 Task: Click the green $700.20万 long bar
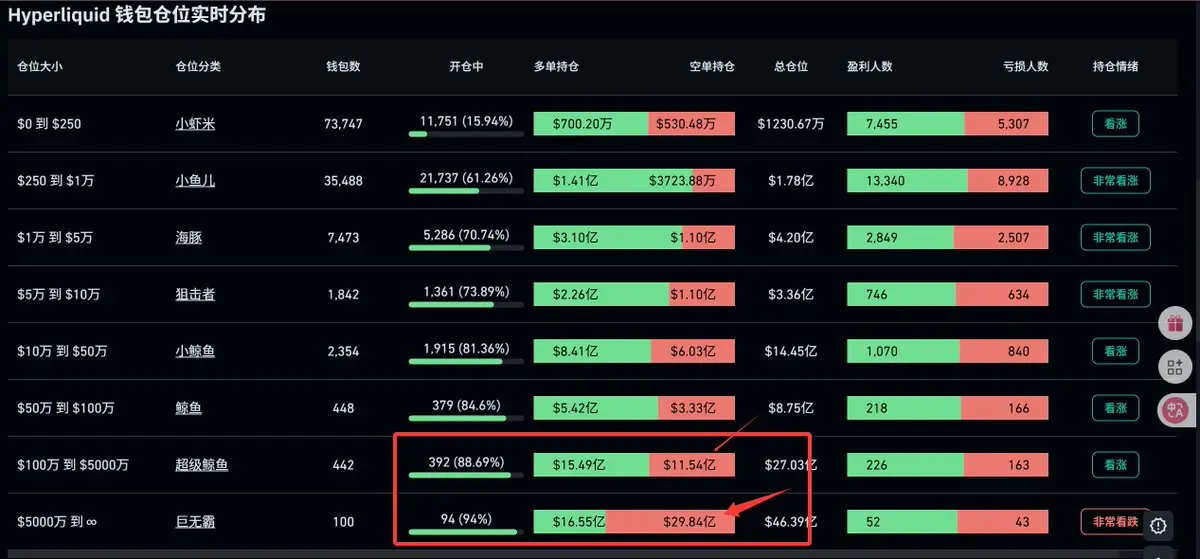(x=591, y=124)
